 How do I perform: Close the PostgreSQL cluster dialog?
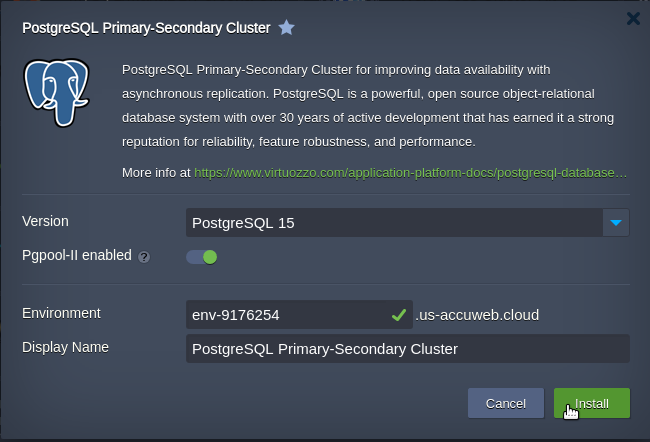(x=633, y=18)
